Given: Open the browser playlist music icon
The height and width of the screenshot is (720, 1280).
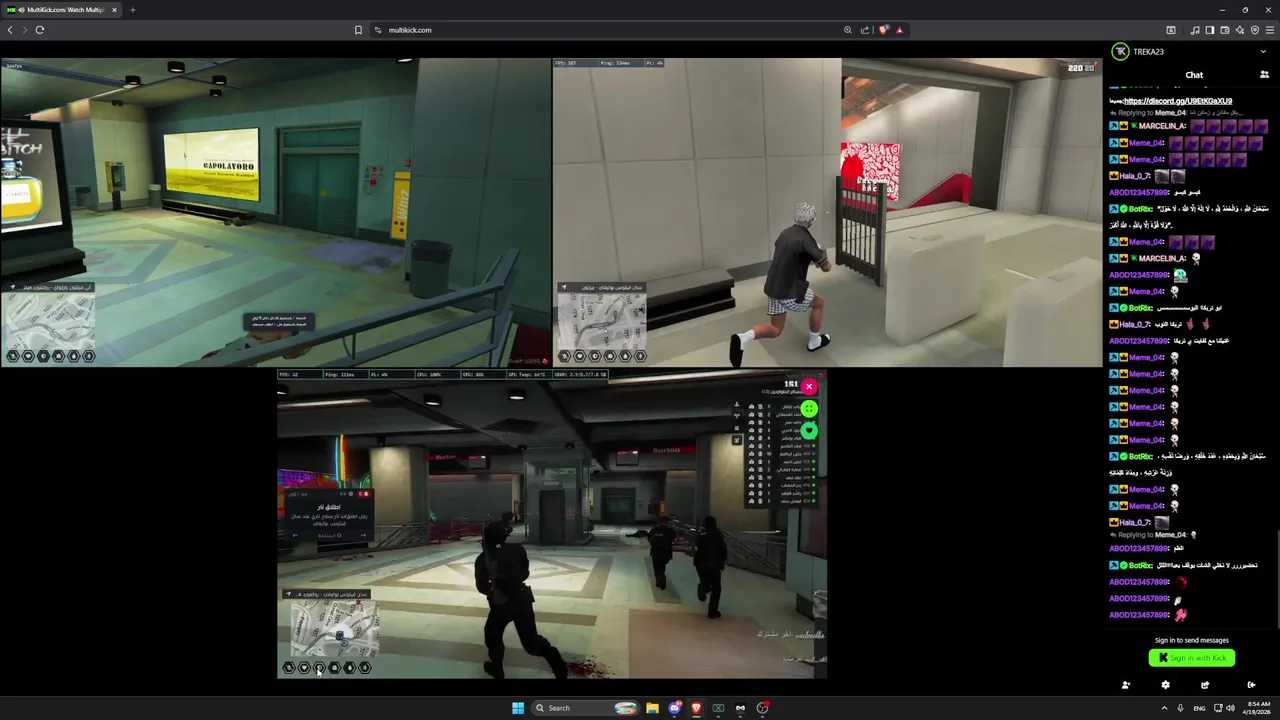Looking at the screenshot, I should [x=1195, y=30].
